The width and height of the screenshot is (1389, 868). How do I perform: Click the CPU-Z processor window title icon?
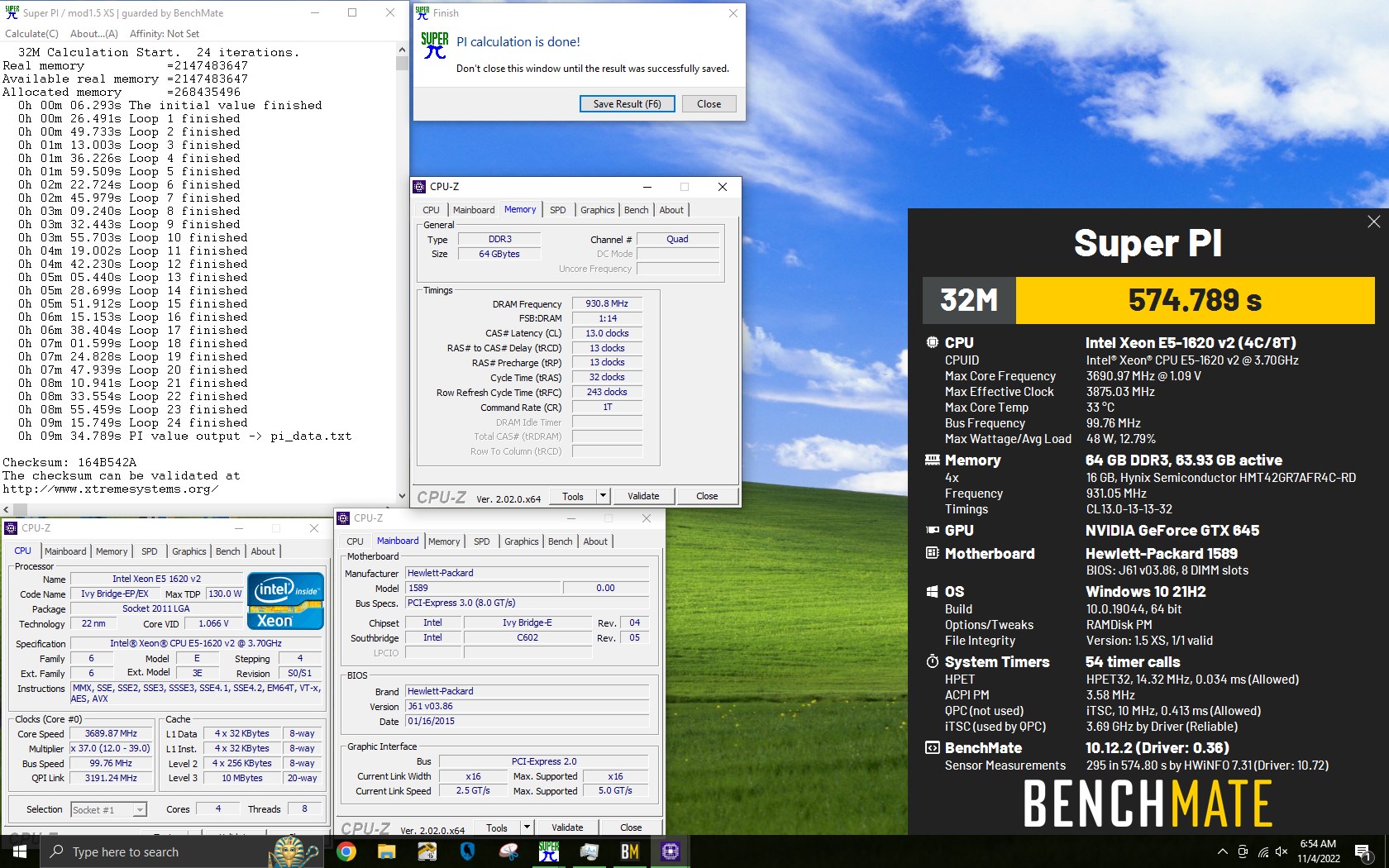pos(11,528)
